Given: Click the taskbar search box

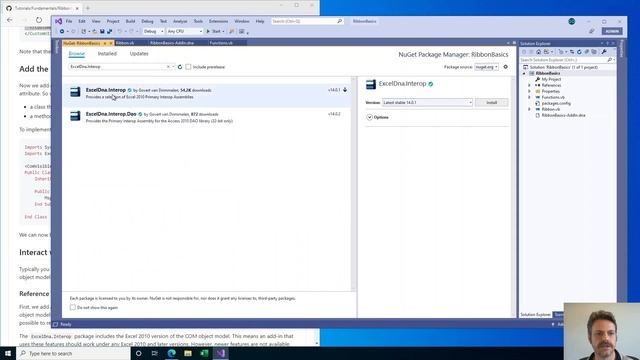Looking at the screenshot, I should (x=73, y=353).
